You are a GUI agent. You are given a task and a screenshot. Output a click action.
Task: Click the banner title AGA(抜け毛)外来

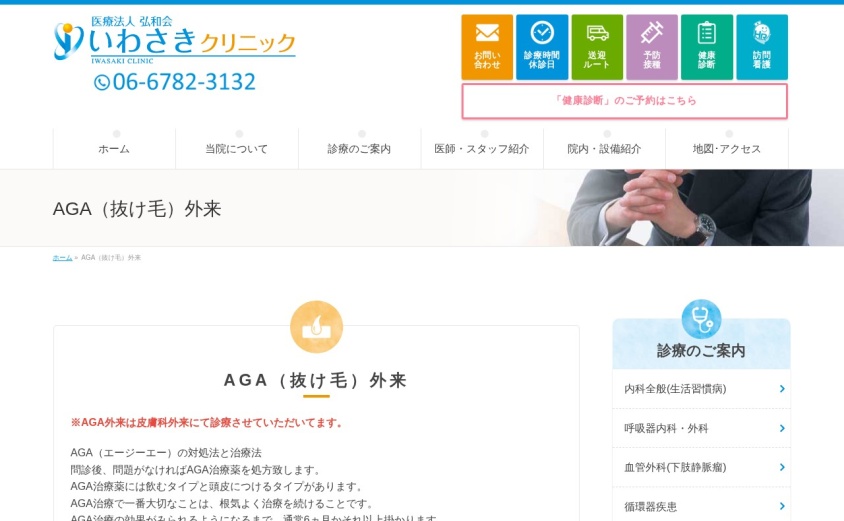coord(137,209)
